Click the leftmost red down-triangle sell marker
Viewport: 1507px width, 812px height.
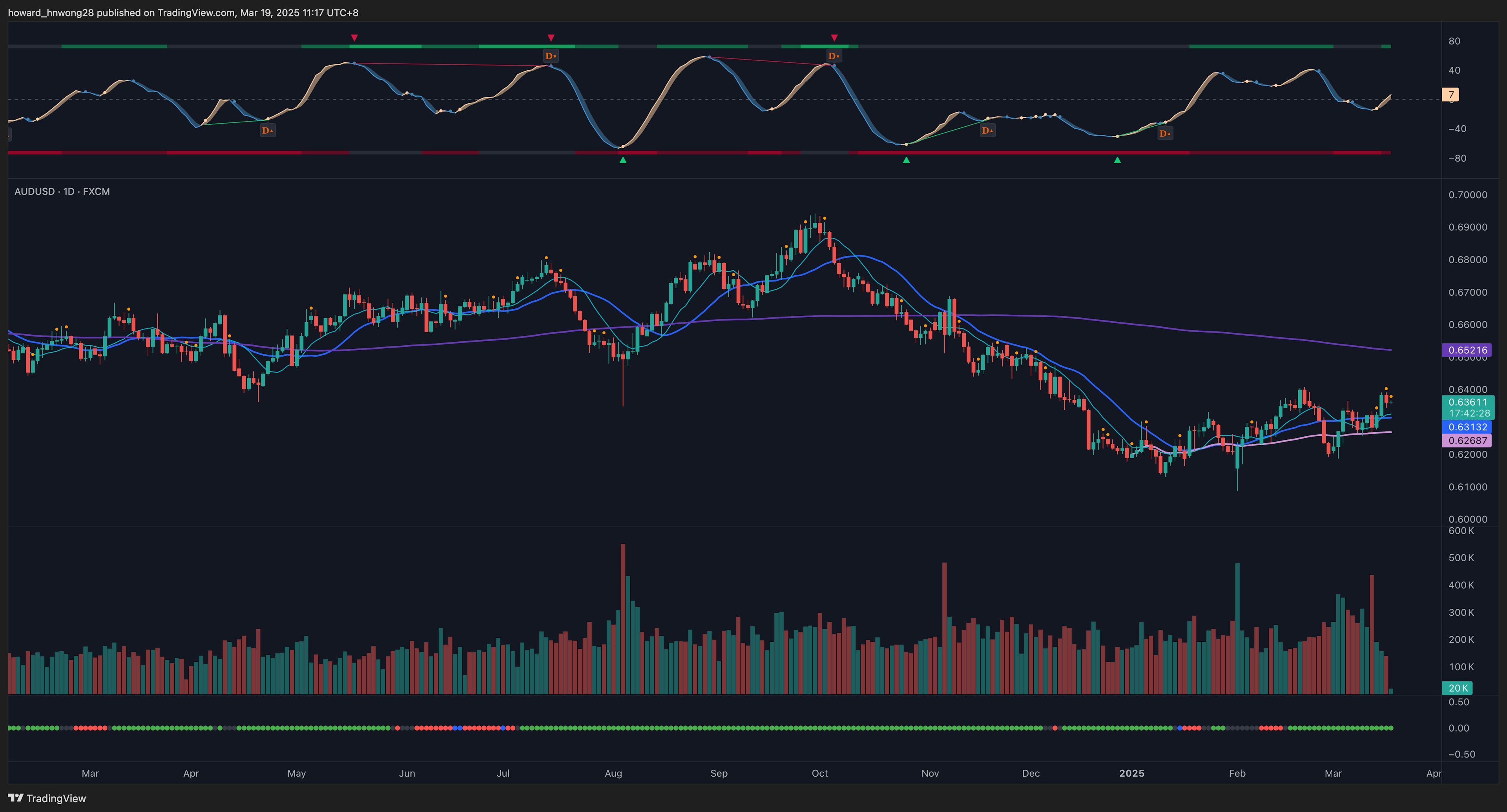tap(354, 38)
